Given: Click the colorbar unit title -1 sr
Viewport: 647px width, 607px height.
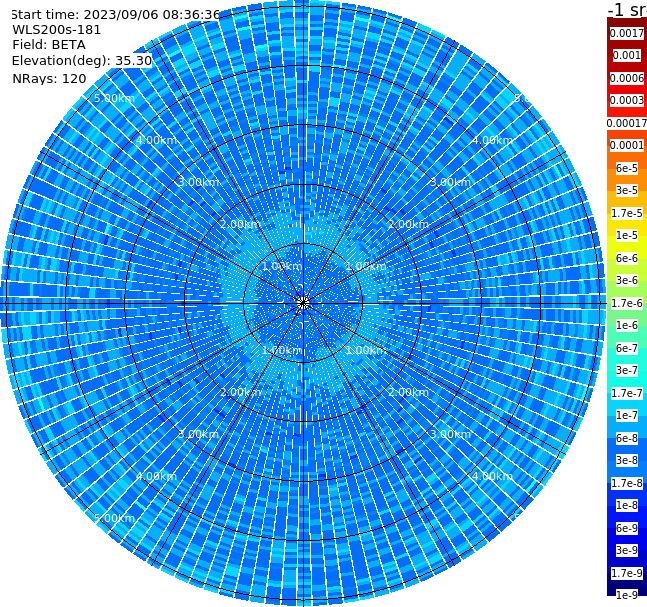Looking at the screenshot, I should pyautogui.click(x=627, y=10).
